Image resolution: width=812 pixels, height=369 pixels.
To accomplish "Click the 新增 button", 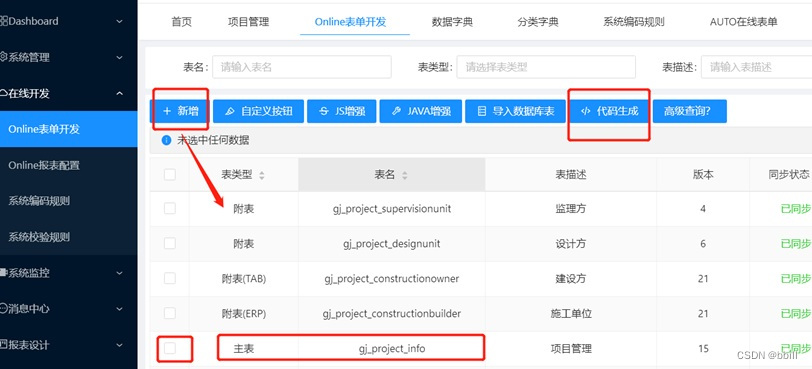I will pyautogui.click(x=180, y=111).
